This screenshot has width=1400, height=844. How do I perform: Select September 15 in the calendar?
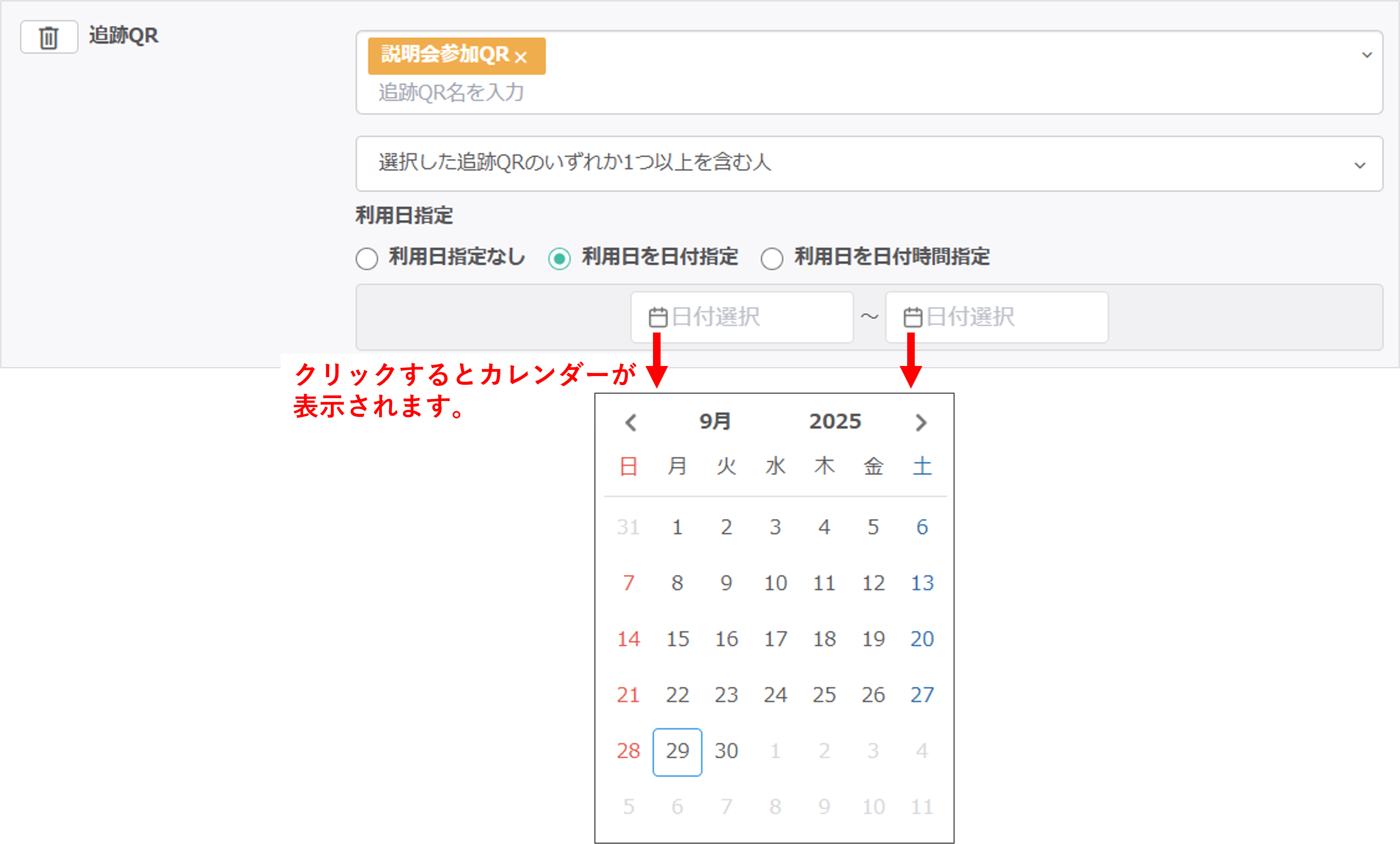click(x=677, y=639)
